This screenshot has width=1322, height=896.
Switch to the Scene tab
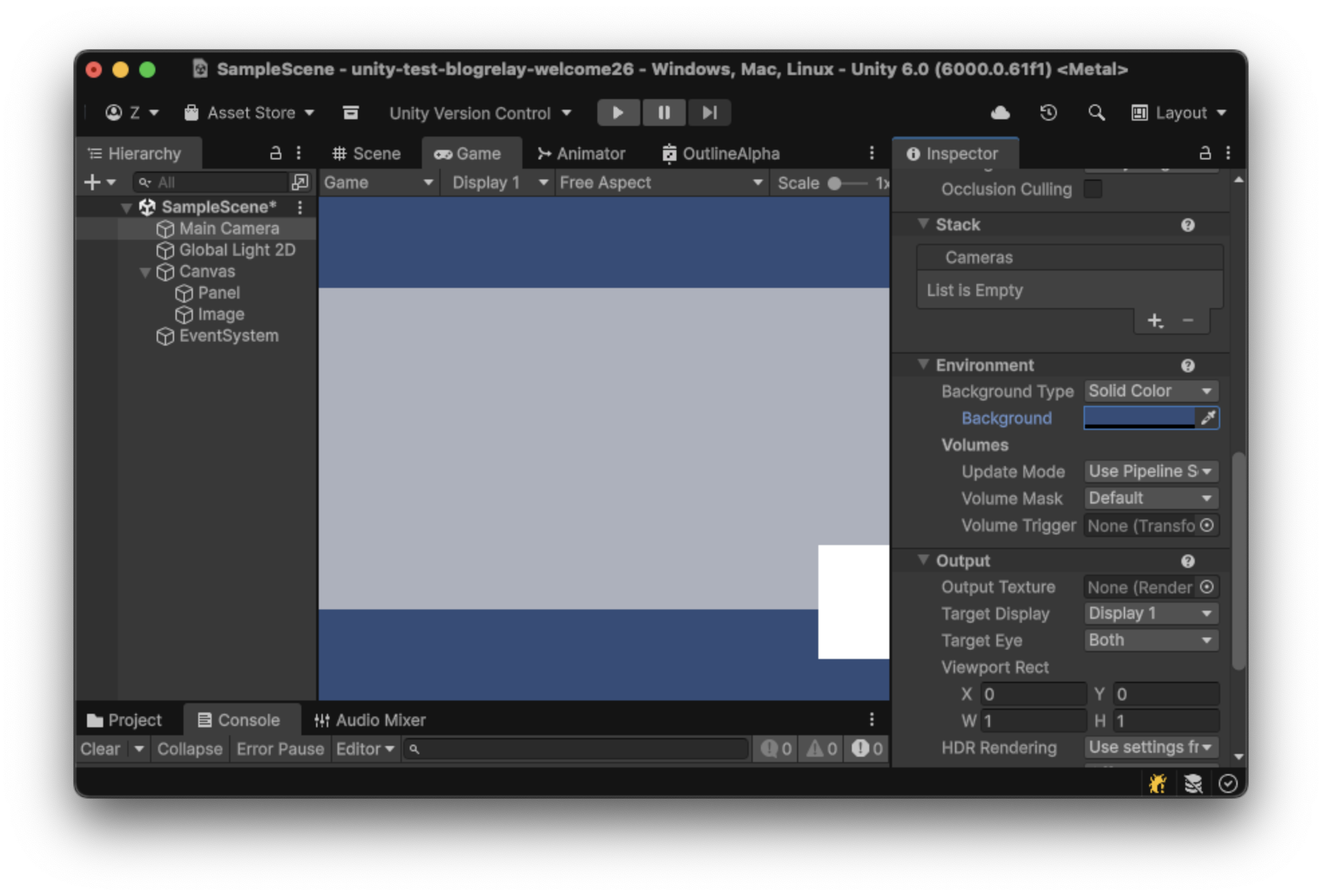click(367, 154)
